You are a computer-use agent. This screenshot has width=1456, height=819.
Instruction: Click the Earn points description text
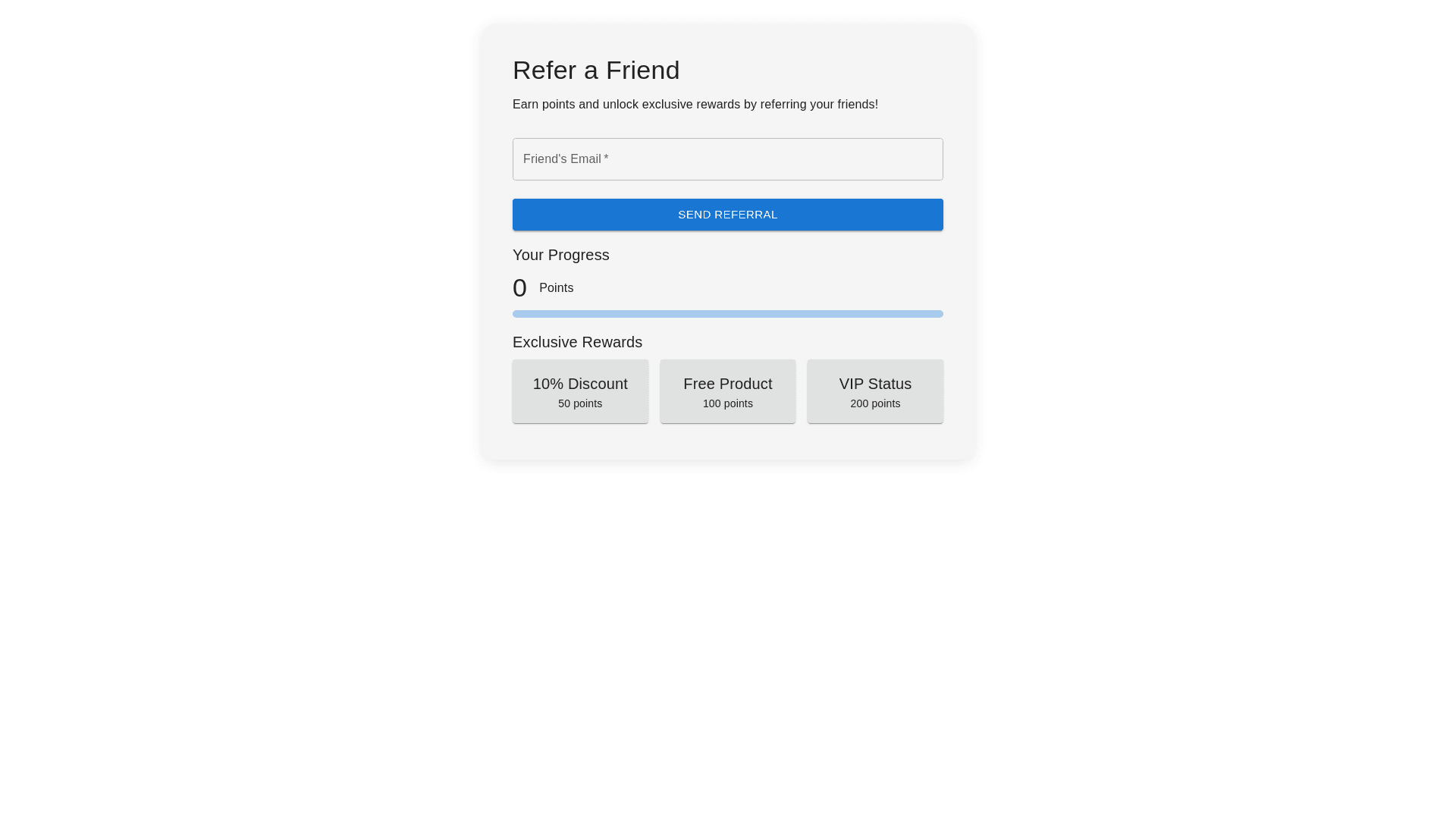695,105
